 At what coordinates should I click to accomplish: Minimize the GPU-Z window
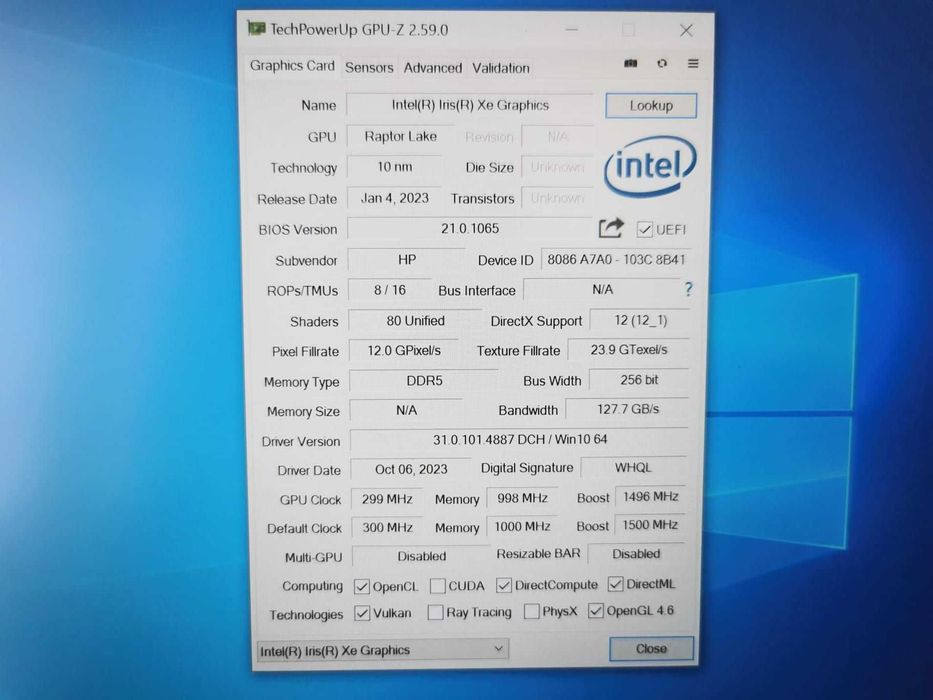[572, 30]
